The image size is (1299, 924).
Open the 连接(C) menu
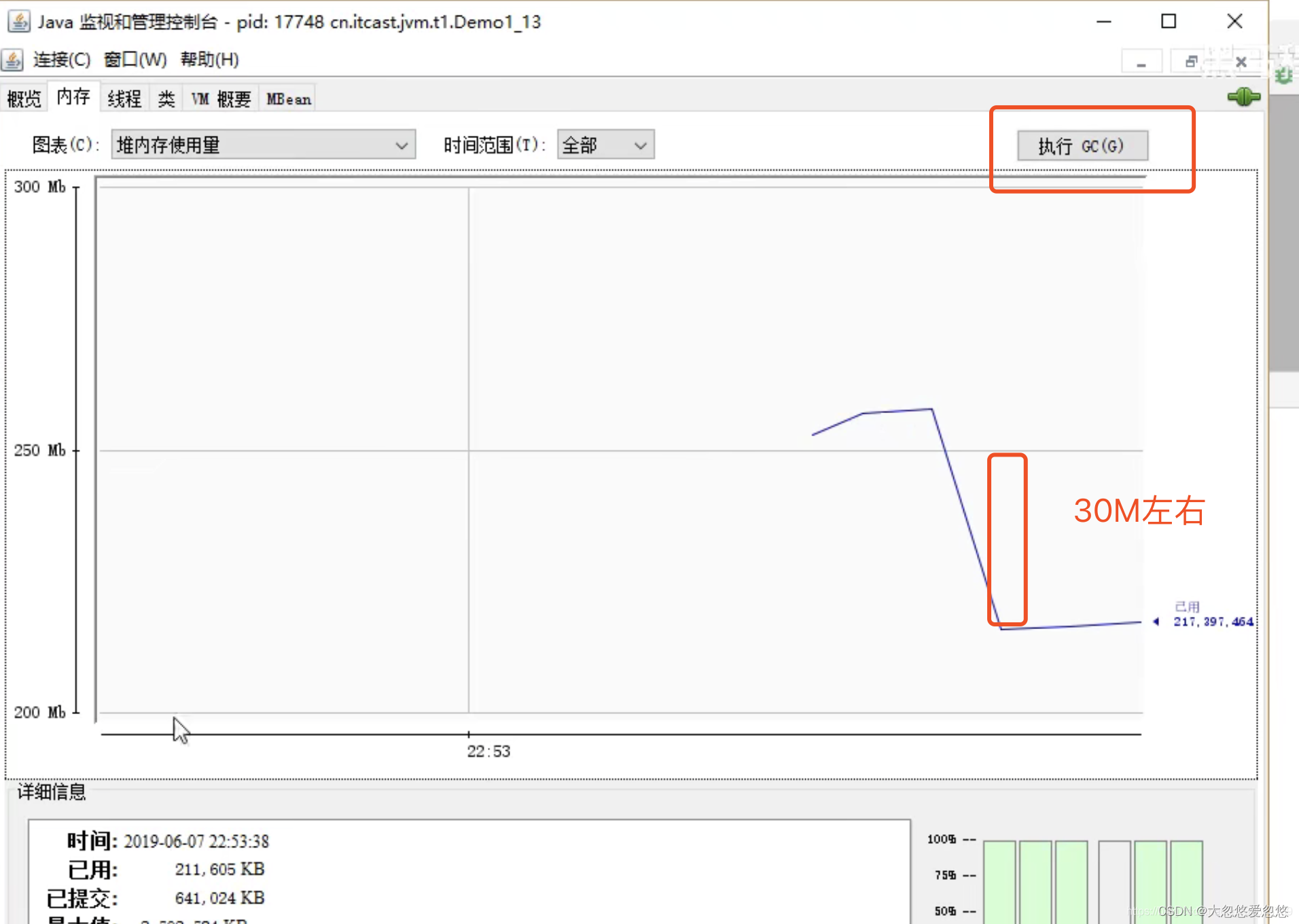61,60
